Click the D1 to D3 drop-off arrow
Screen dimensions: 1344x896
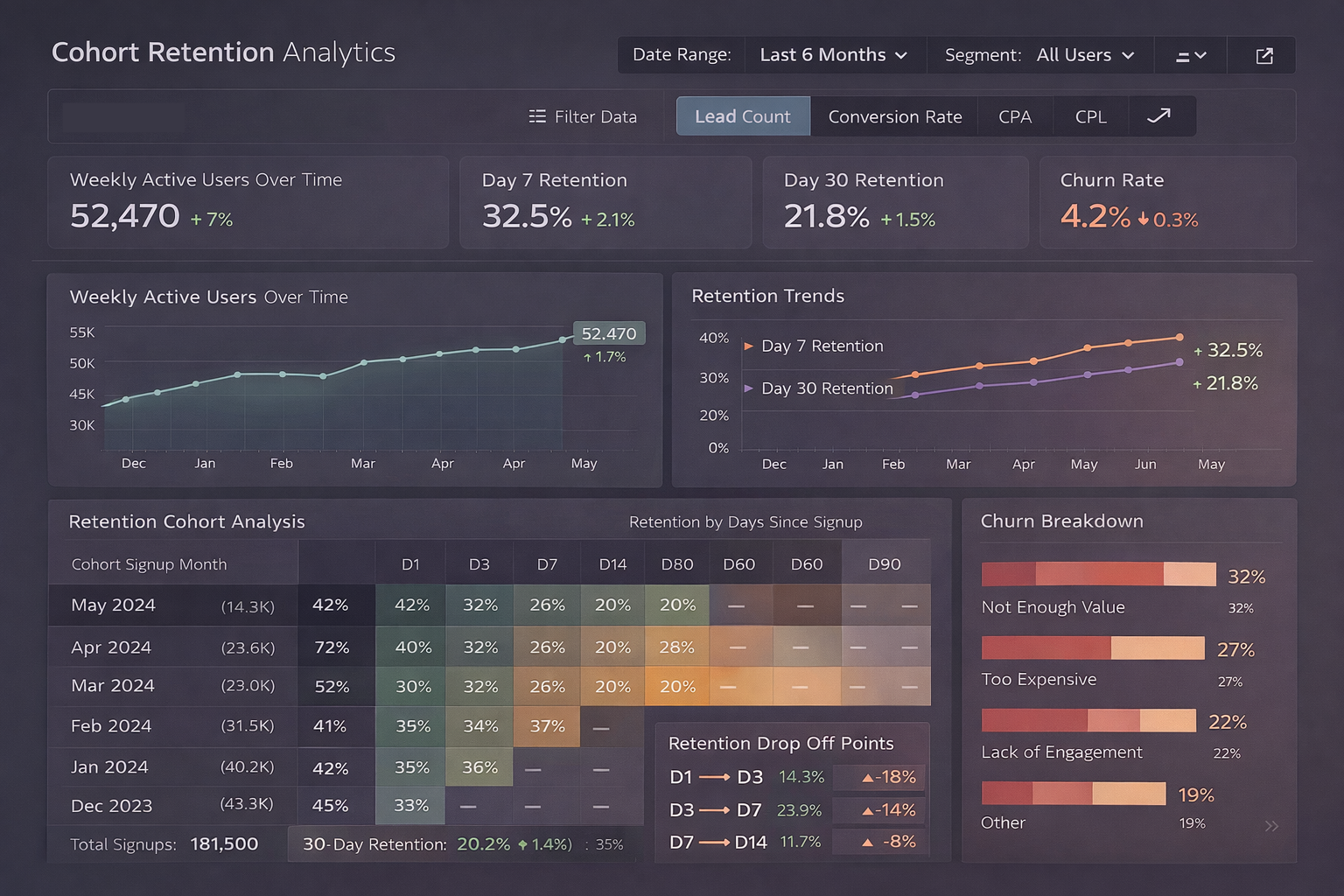click(714, 777)
